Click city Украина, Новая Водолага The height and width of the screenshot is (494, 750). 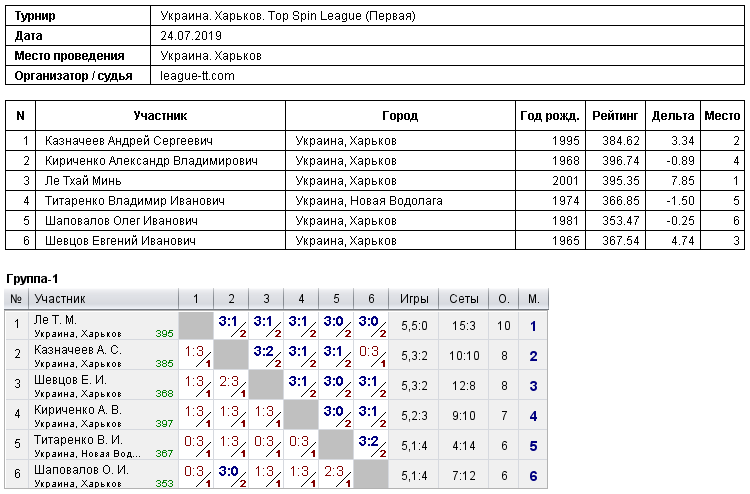(369, 201)
